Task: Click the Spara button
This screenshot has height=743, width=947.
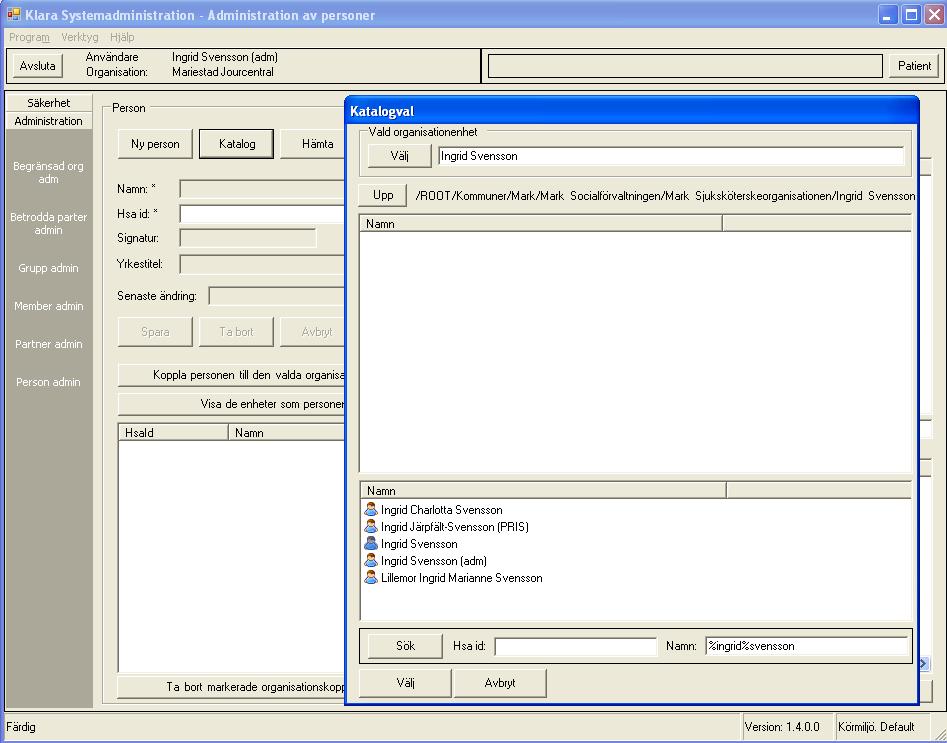Action: pos(155,332)
